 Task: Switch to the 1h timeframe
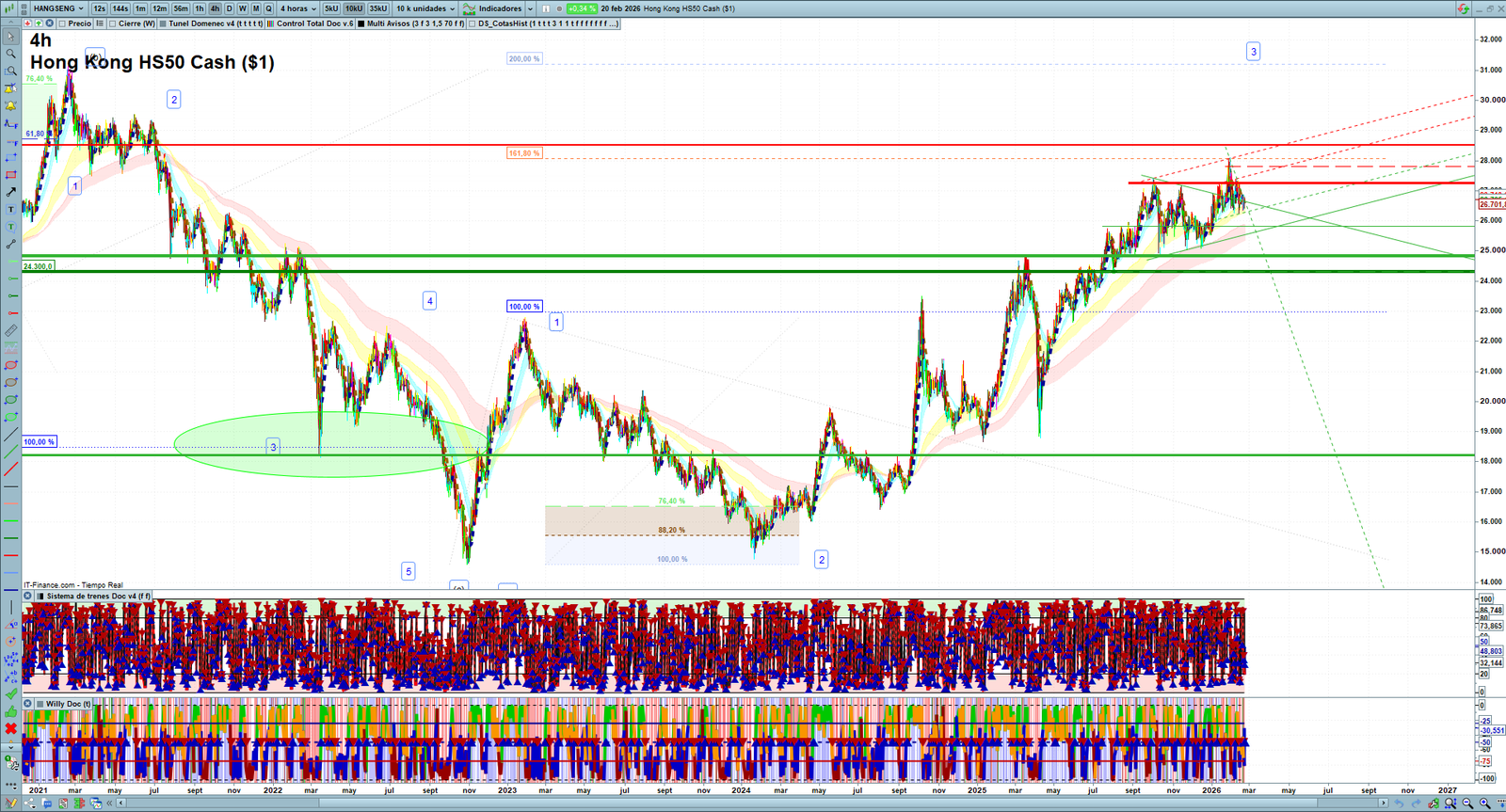[200, 8]
